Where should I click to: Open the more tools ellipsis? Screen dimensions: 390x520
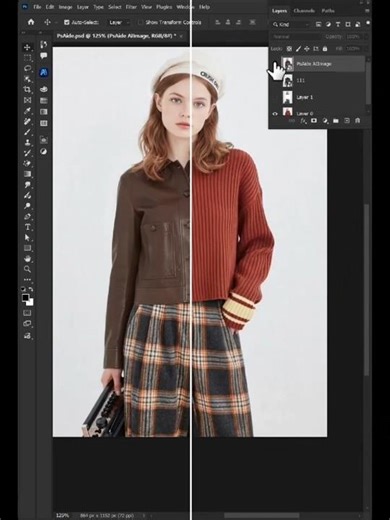[27, 280]
